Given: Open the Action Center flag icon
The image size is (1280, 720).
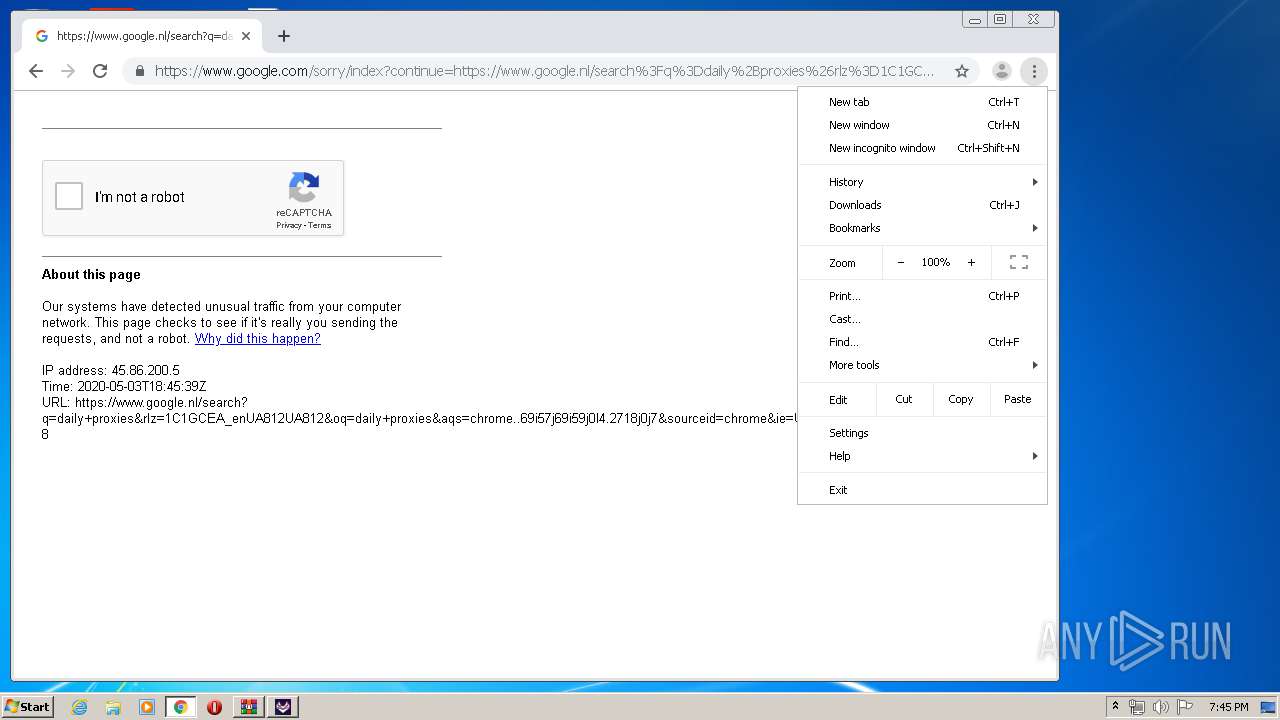Looking at the screenshot, I should point(1185,707).
